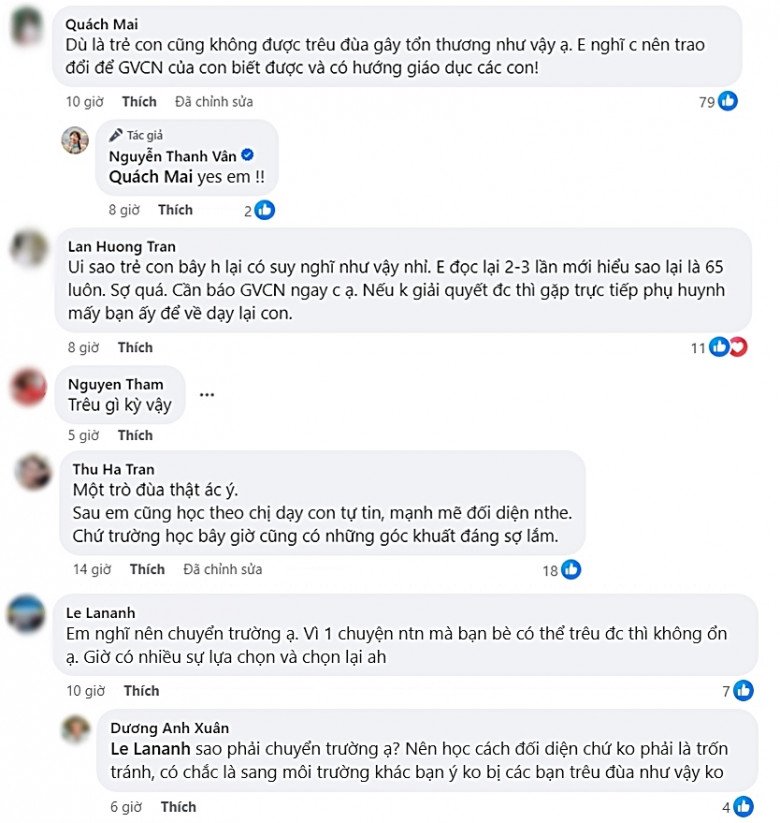The width and height of the screenshot is (780, 823).
Task: Open Thu Ha Tran's profile name link
Action: pos(114,469)
